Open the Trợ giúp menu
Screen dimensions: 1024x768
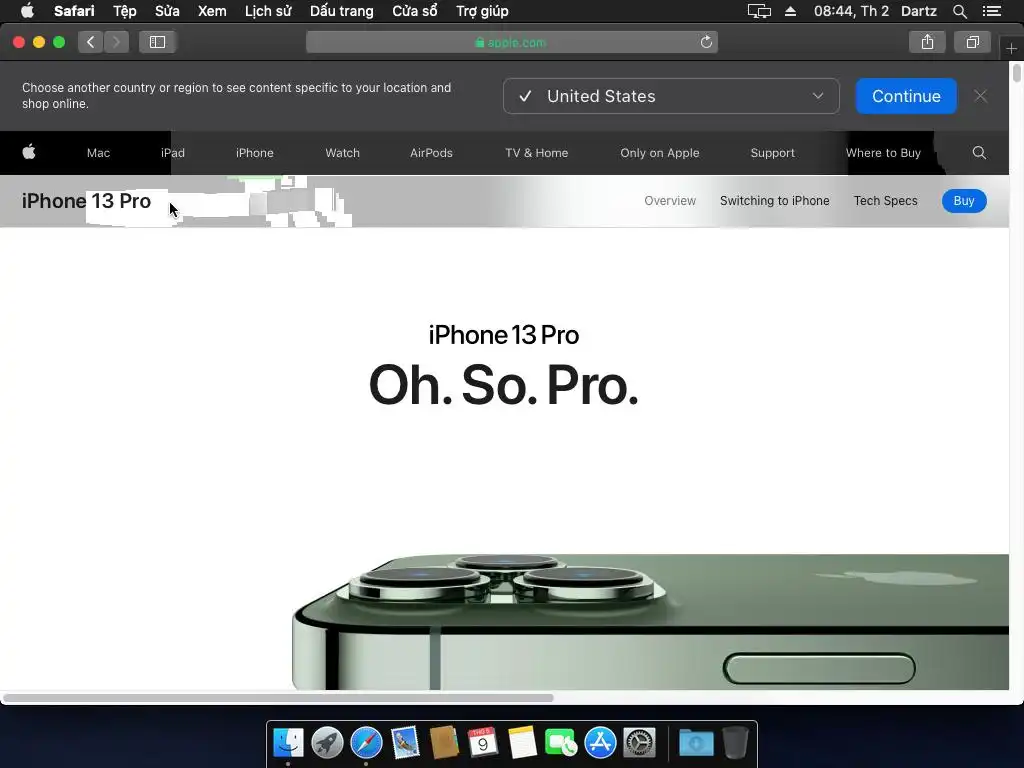coord(482,11)
